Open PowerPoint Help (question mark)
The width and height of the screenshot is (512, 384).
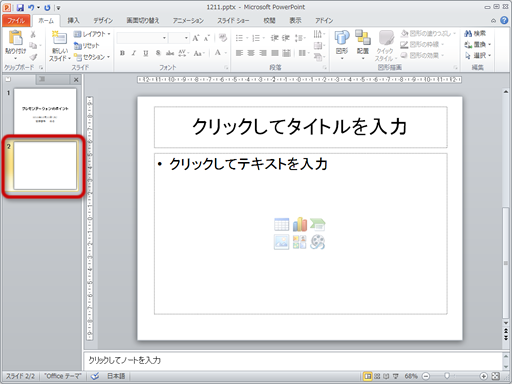[504, 21]
